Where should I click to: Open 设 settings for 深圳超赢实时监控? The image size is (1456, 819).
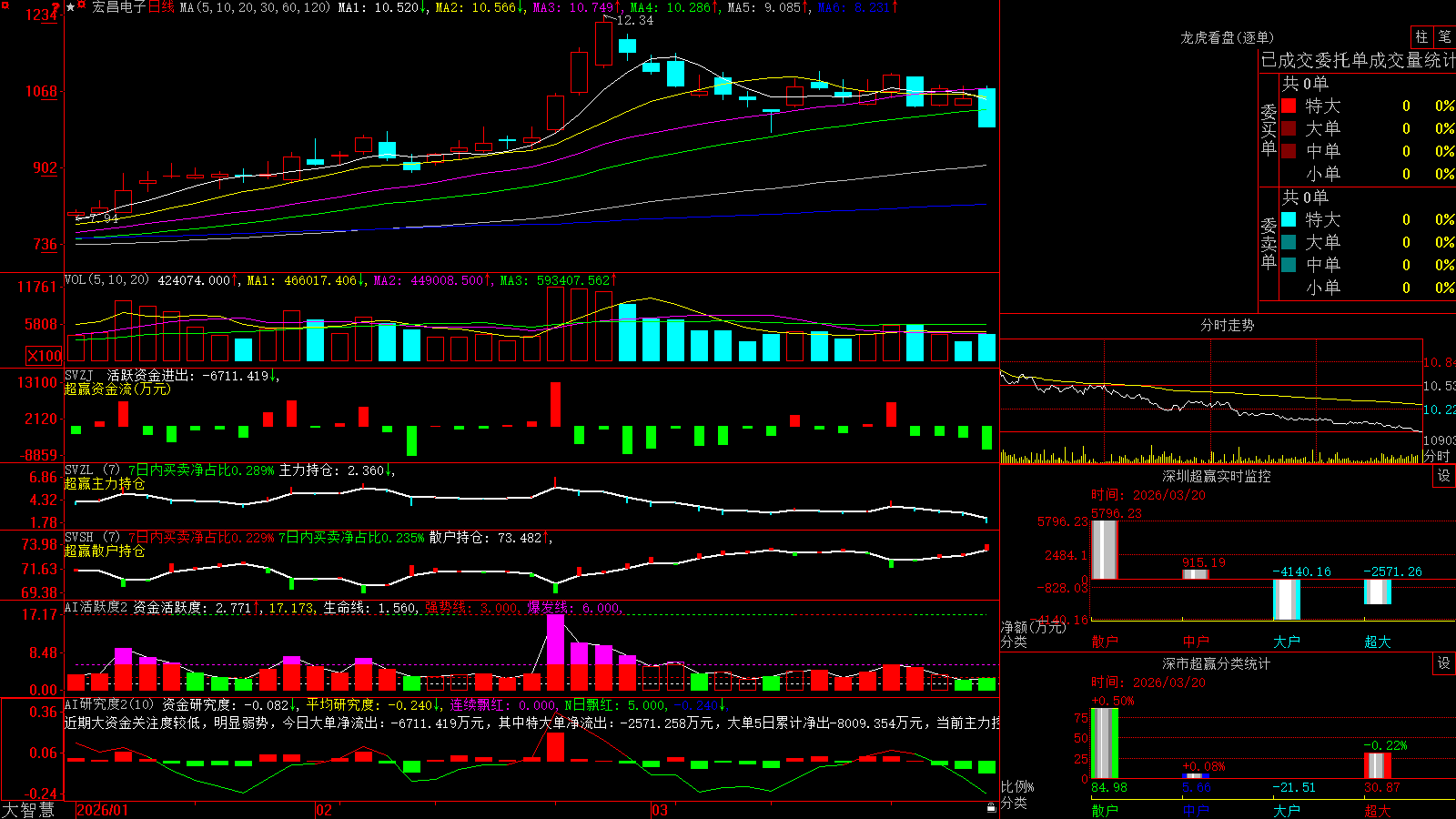tap(1444, 476)
